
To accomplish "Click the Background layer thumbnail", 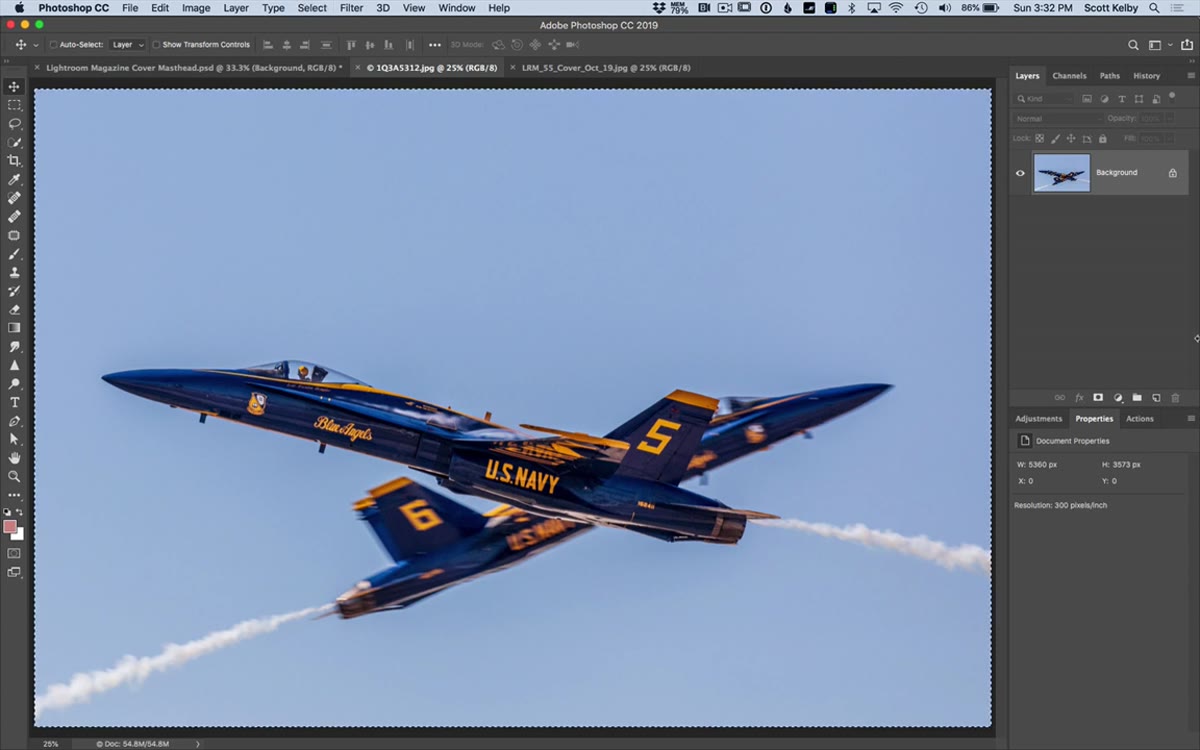I will [x=1062, y=173].
